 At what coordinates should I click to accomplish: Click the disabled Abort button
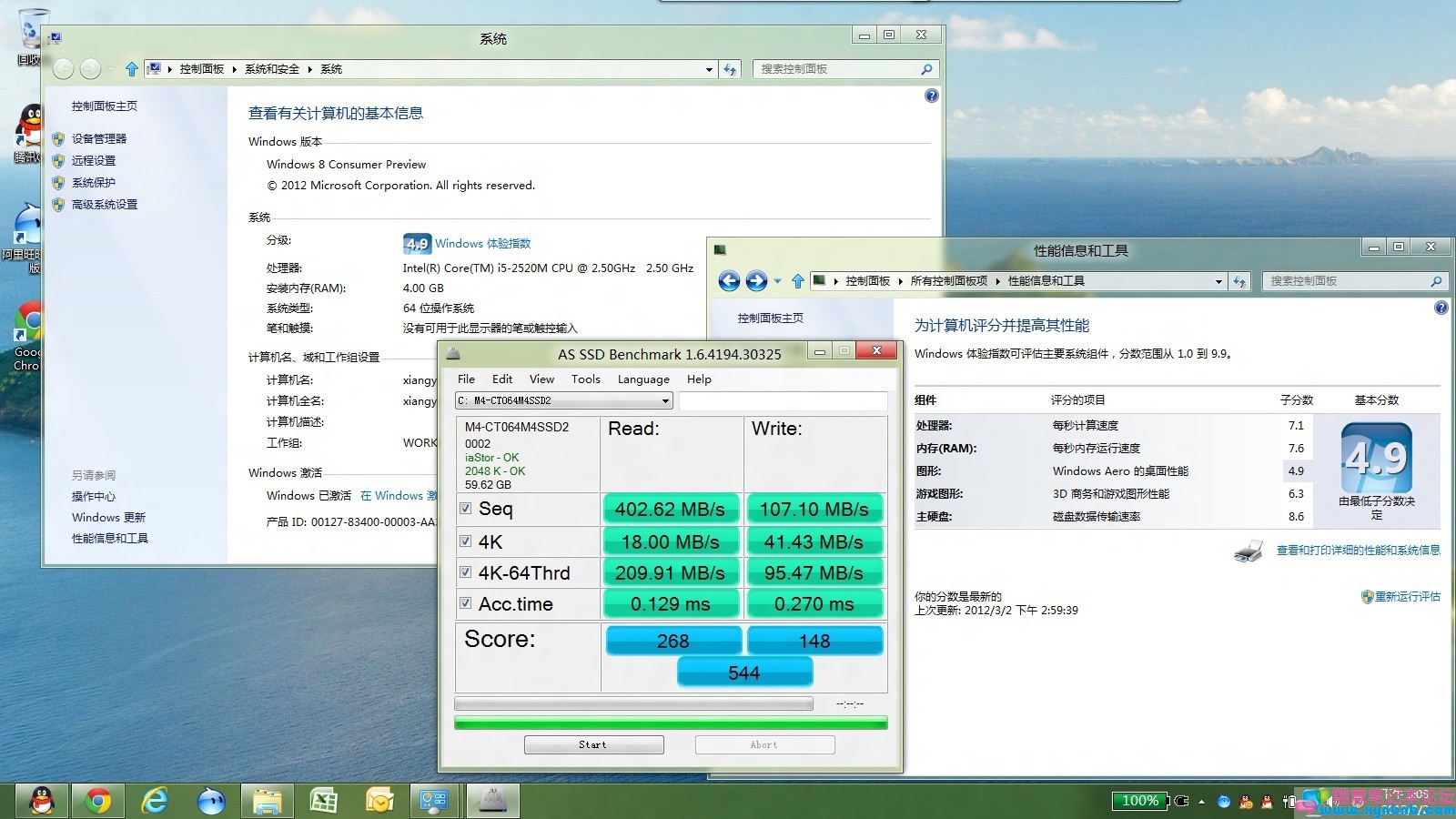pos(764,744)
